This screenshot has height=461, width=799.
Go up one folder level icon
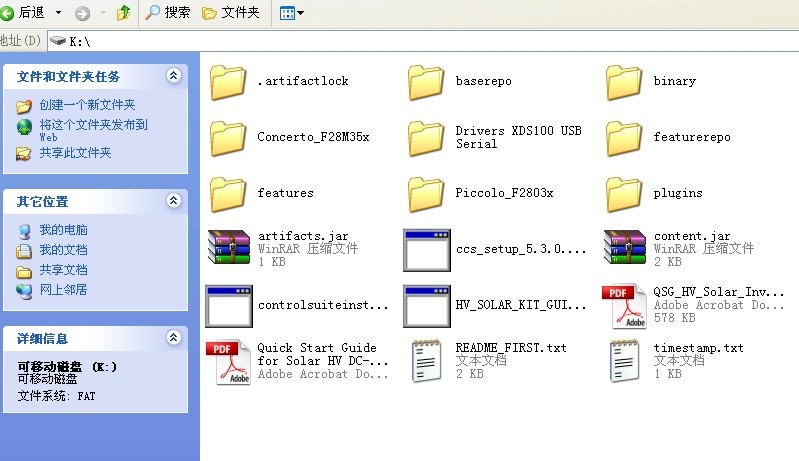tap(123, 13)
